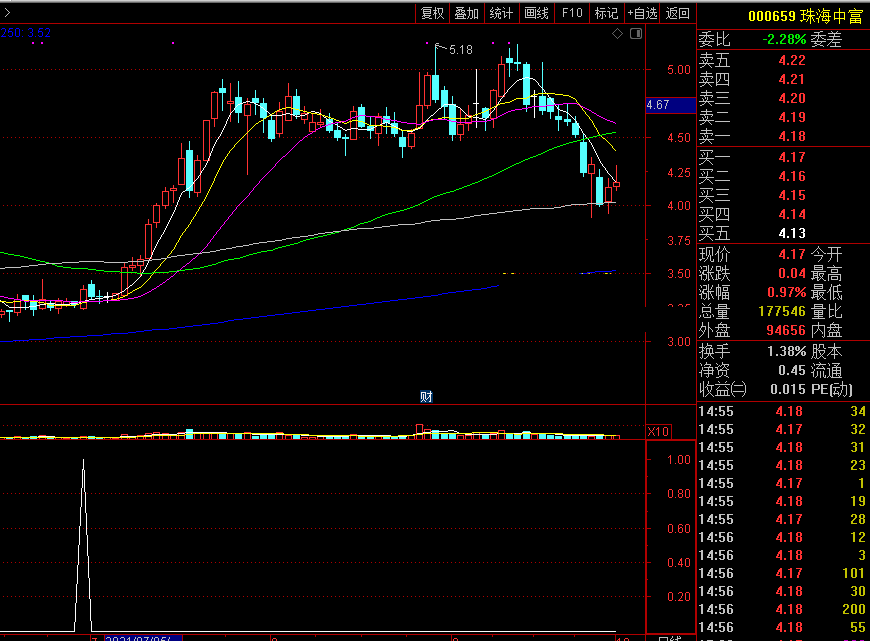Screen dimensions: 870x641
Task: Click the 收益(二) value 0.015
Action: [788, 389]
